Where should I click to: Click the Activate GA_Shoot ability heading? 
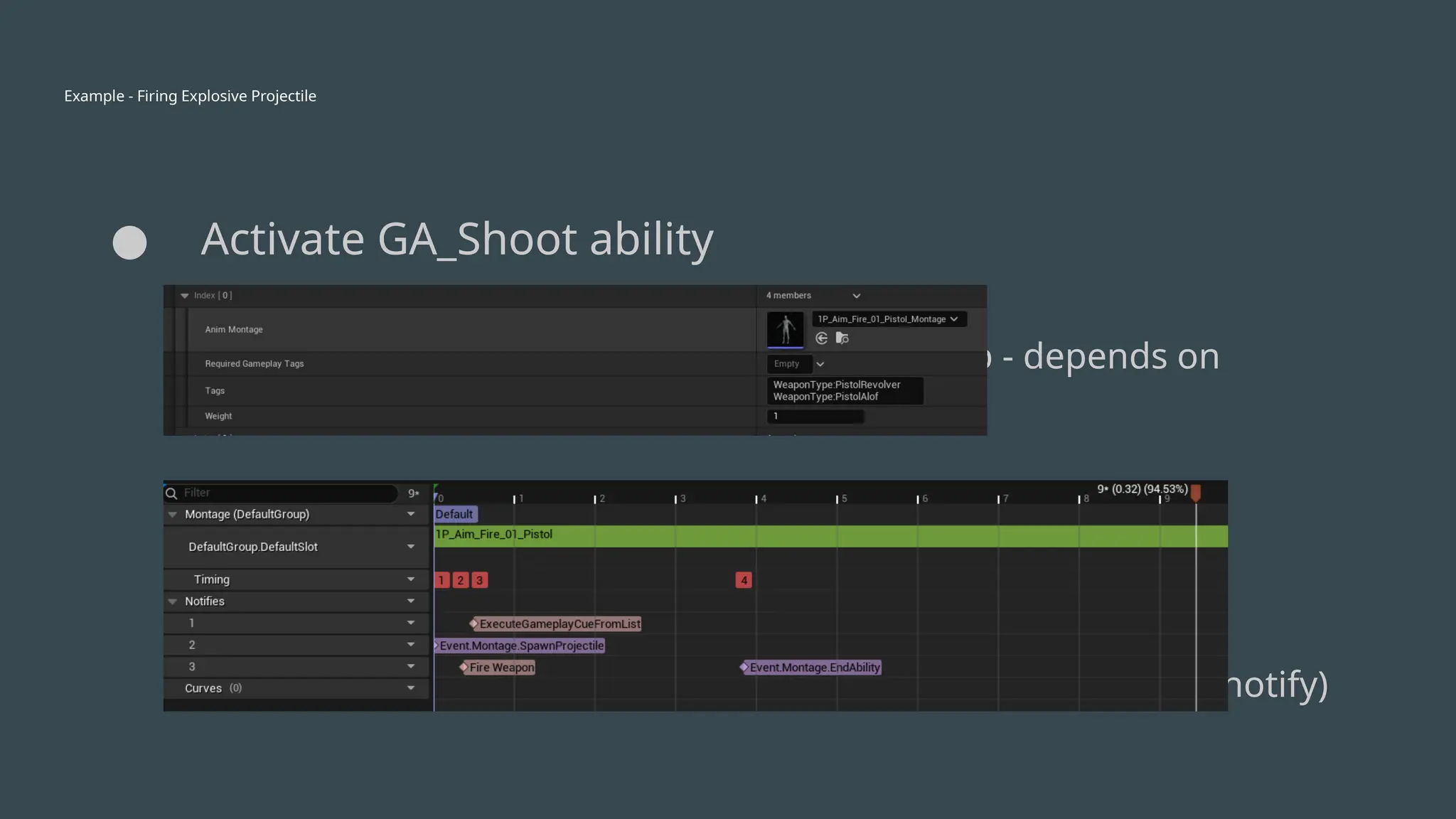[457, 240]
